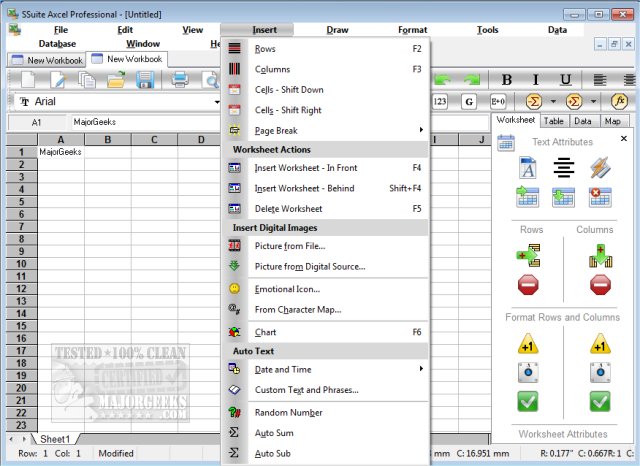Choose Insert Worksheet - In Front
This screenshot has width=640, height=466.
(325, 168)
